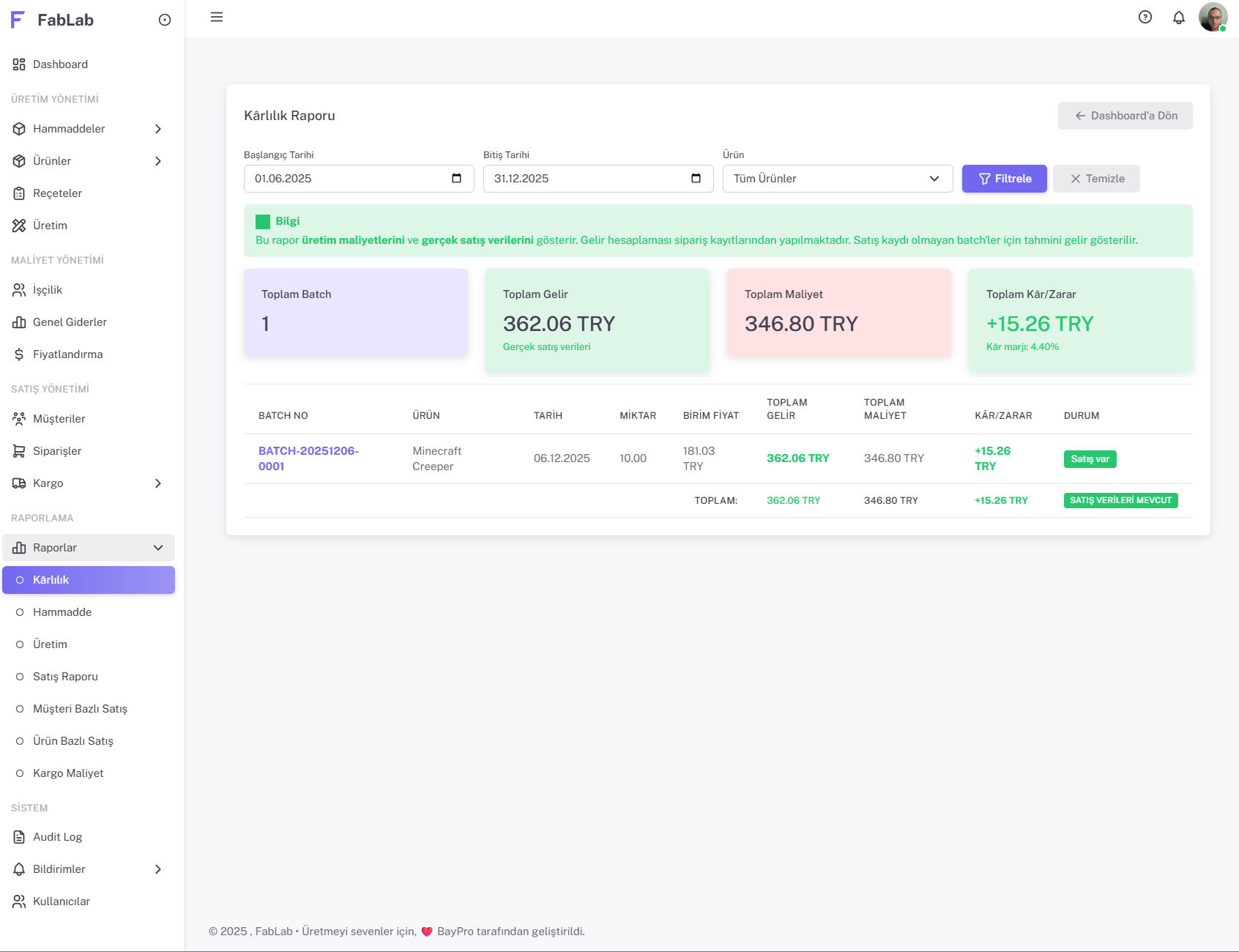Click the hamburger menu icon

pos(216,17)
